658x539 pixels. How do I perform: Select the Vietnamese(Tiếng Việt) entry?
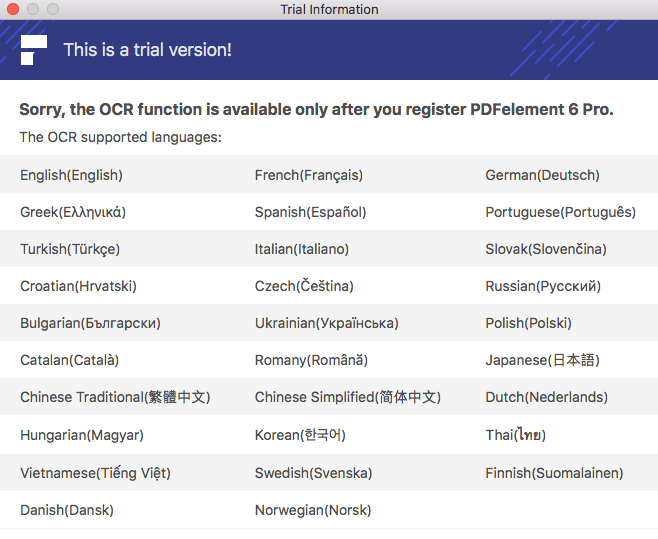tap(95, 473)
